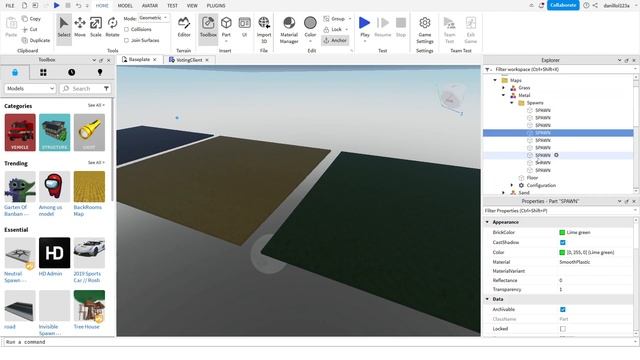Click the search filter icon in Toolbox
Screen dimensions: 640x360
106,89
